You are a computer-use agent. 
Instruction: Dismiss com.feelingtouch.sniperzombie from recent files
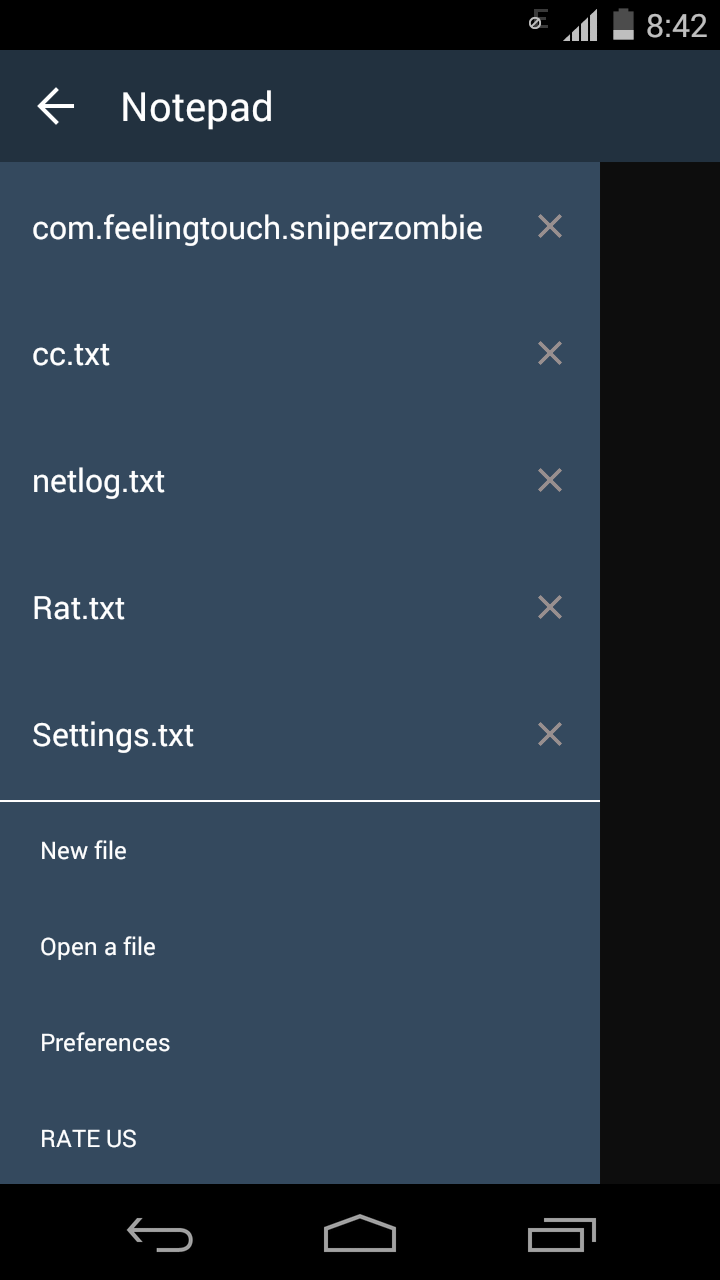point(549,226)
